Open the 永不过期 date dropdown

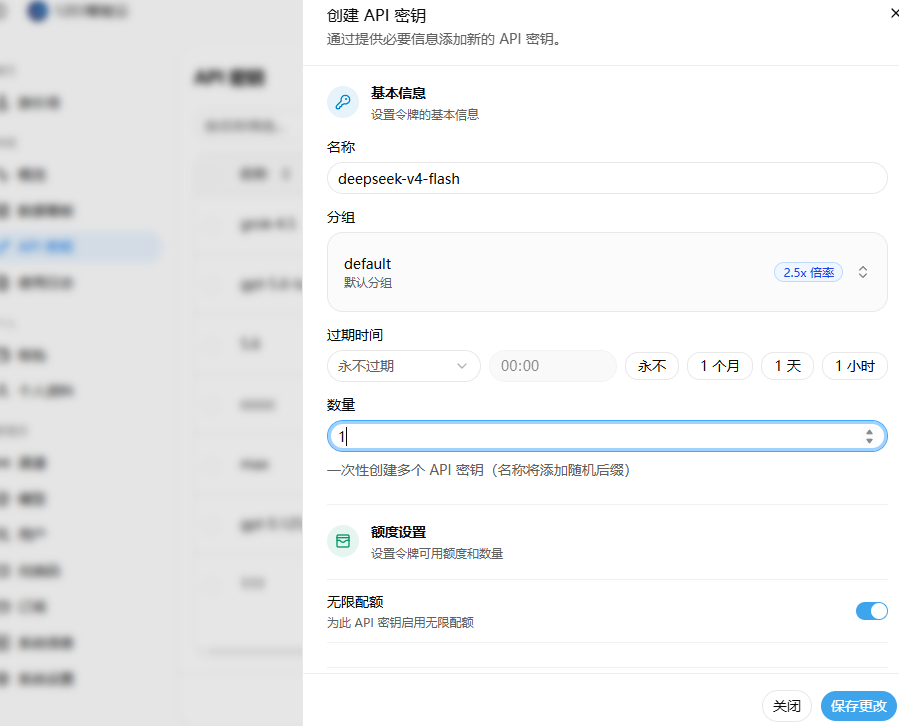[404, 366]
